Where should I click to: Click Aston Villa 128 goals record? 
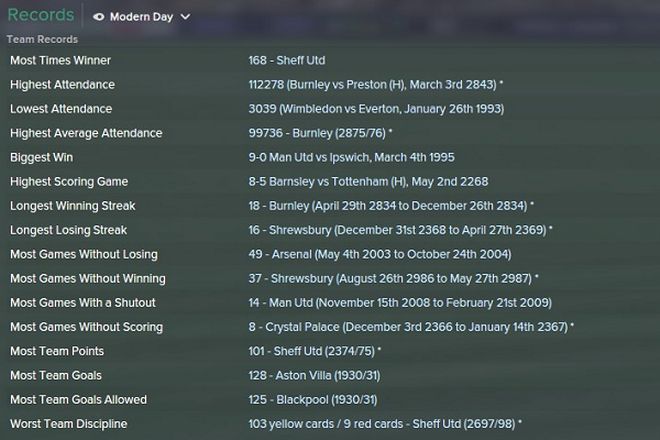314,376
